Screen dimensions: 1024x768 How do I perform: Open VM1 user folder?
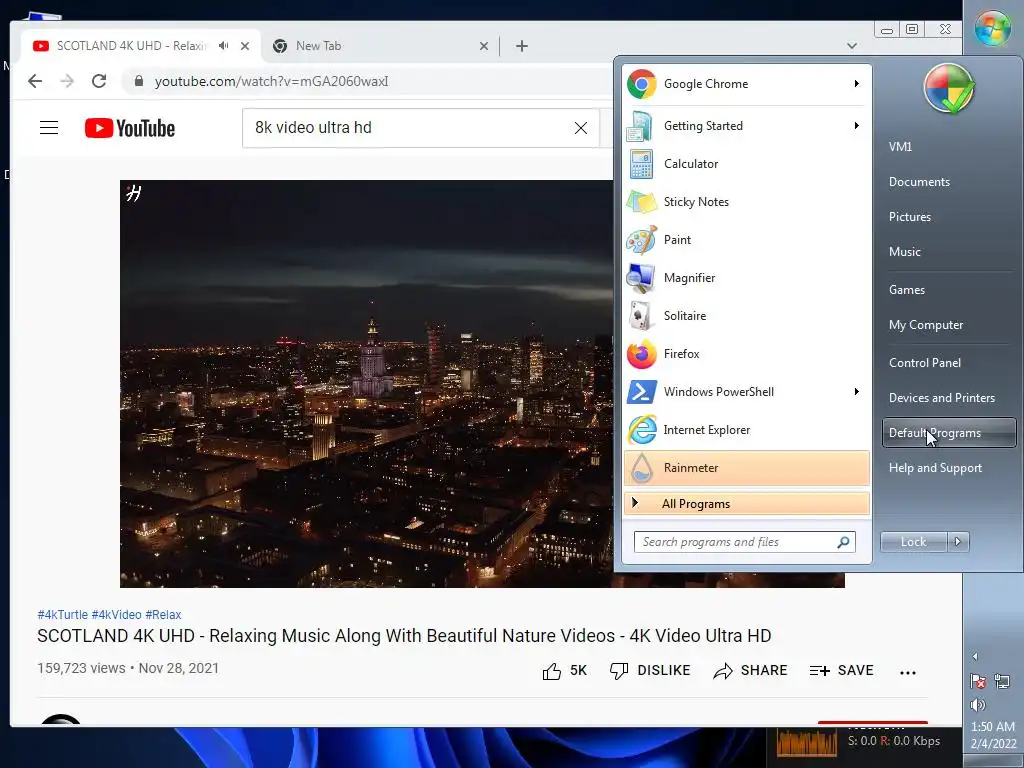pos(900,147)
